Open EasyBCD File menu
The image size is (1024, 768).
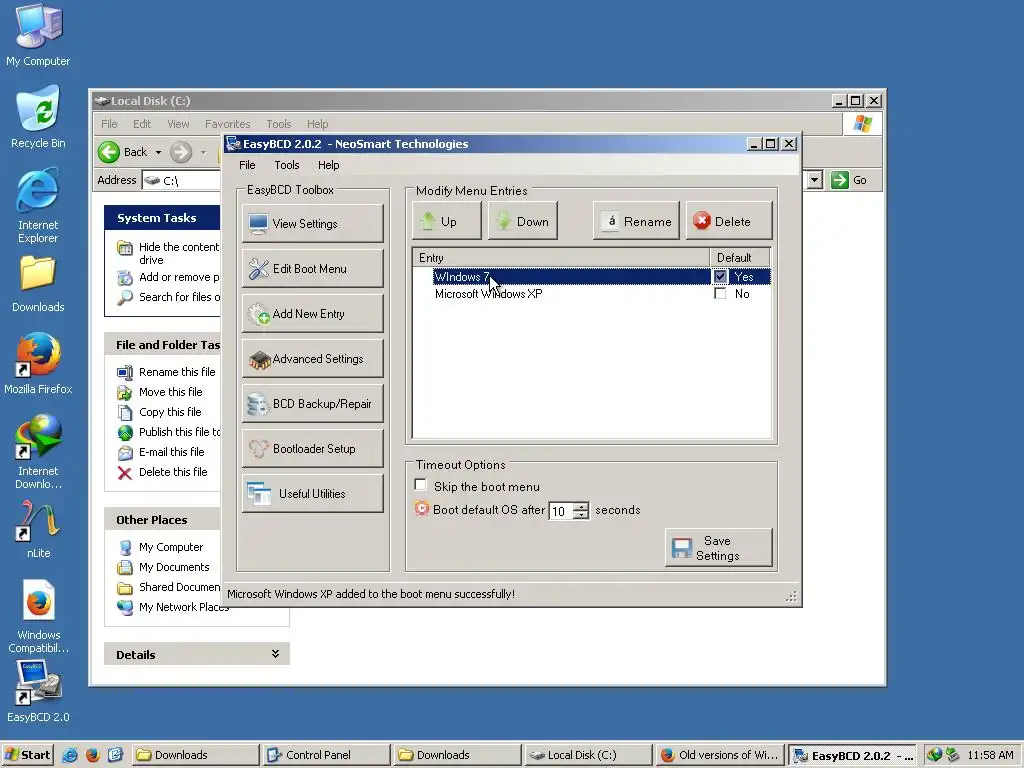[247, 165]
